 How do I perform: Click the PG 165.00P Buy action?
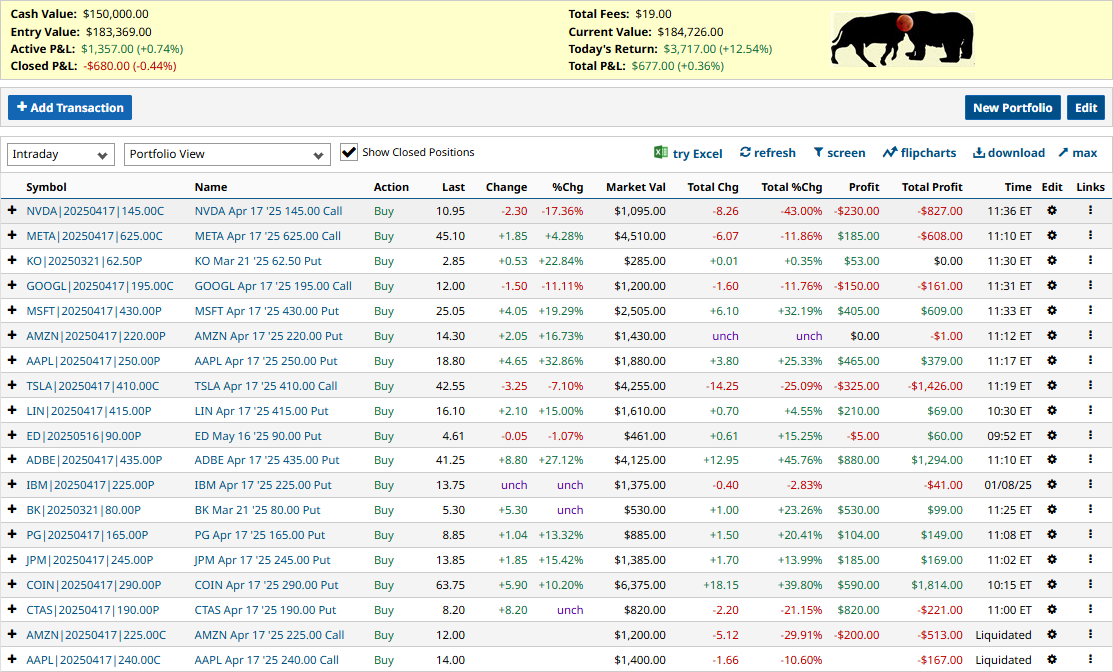pyautogui.click(x=384, y=535)
